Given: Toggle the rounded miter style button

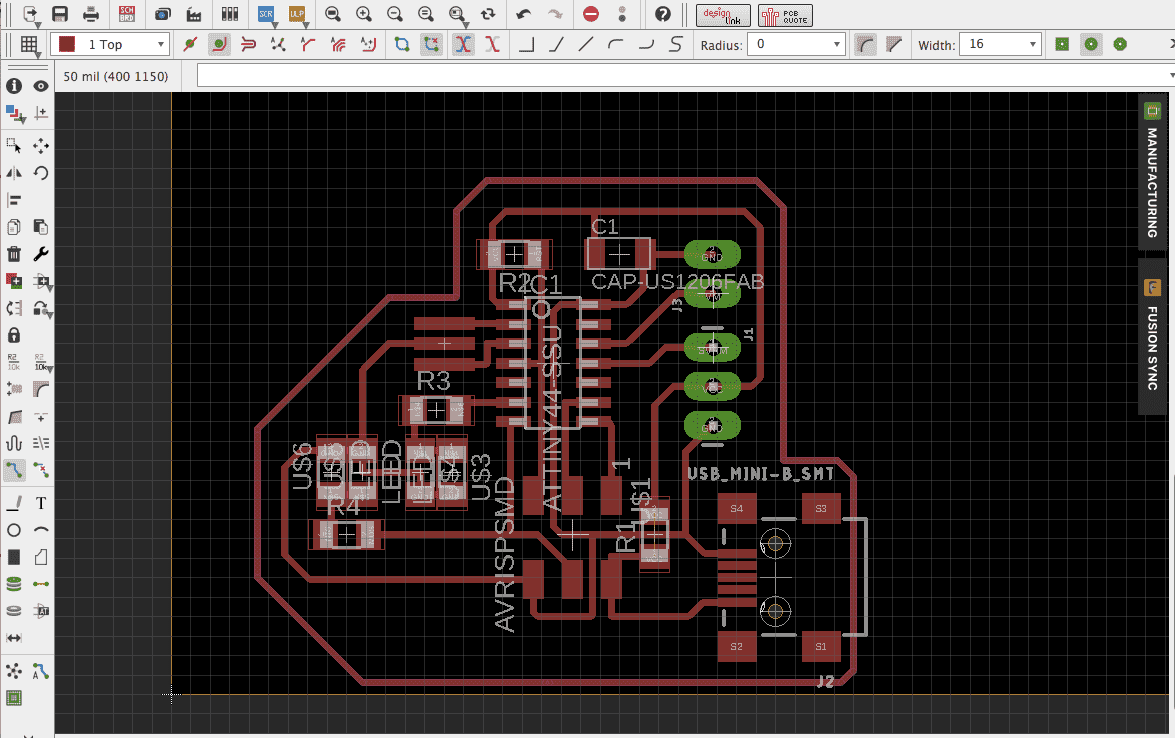Looking at the screenshot, I should [866, 44].
